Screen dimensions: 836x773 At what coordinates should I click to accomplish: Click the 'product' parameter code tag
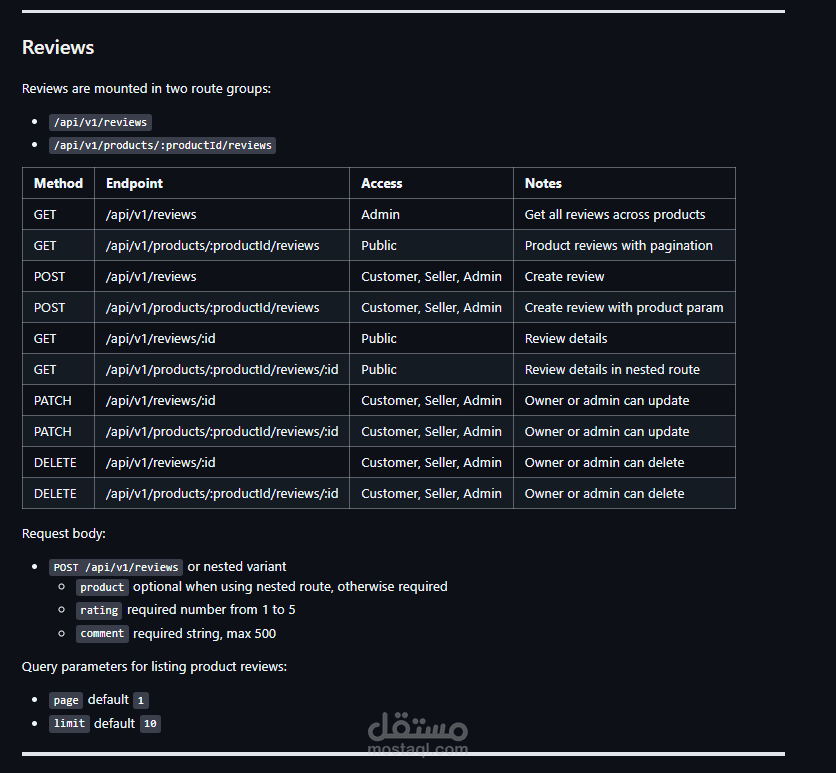click(102, 587)
